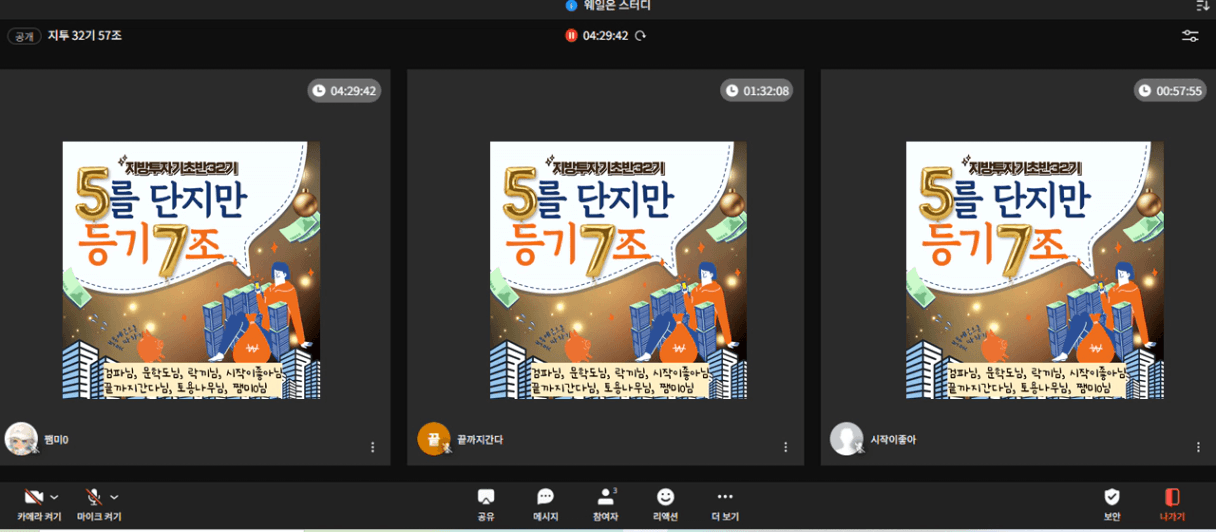Viewport: 1216px width, 532px height.
Task: Show the participants (참여자) list
Action: click(x=606, y=503)
